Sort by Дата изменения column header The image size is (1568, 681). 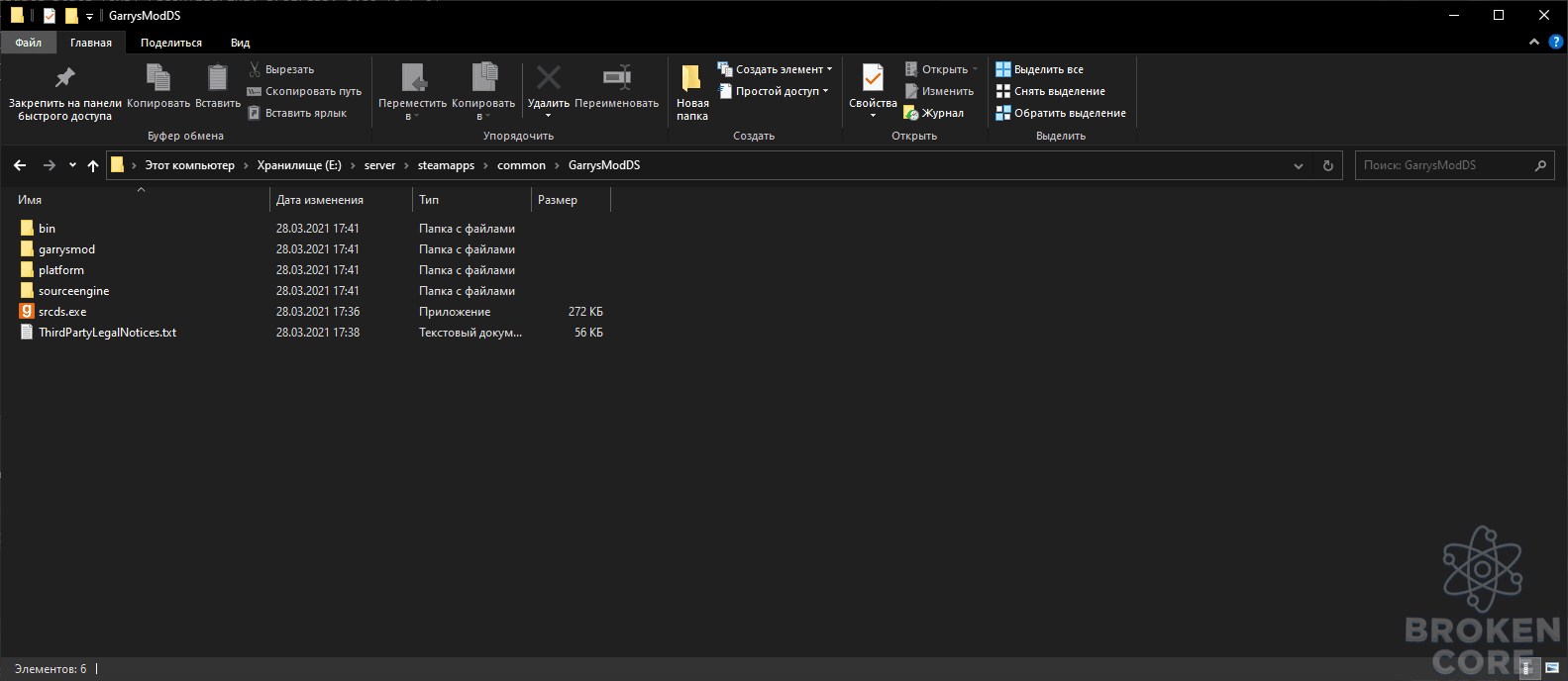pos(341,200)
